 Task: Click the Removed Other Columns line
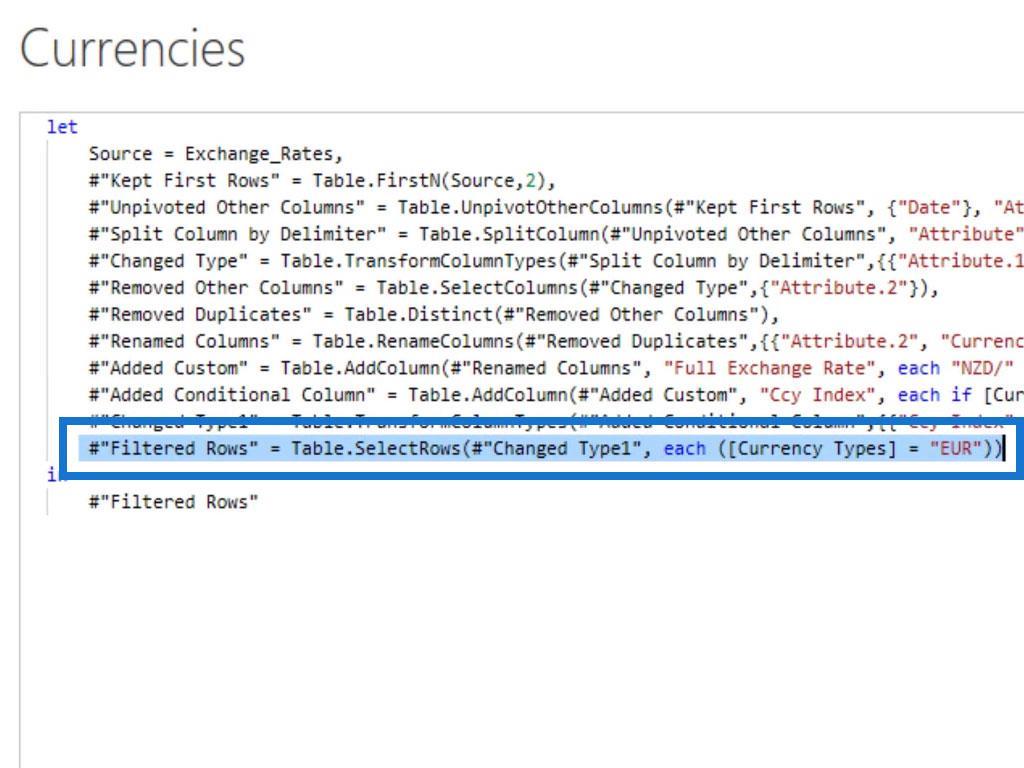point(513,287)
